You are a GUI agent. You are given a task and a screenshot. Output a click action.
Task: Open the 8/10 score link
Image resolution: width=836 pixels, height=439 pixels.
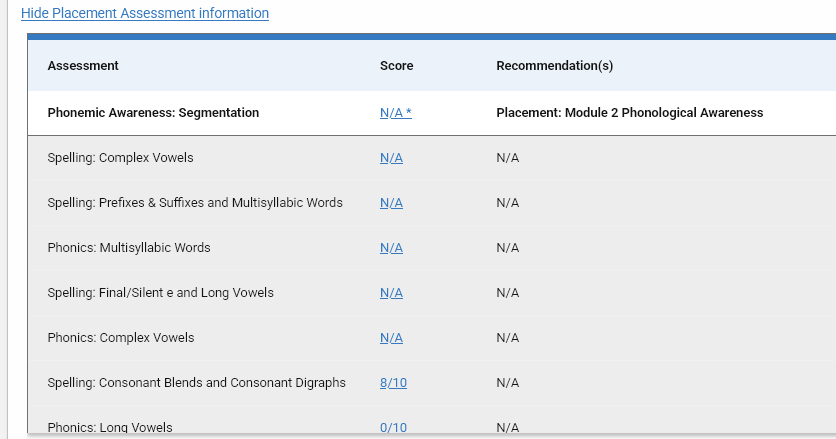click(x=393, y=382)
